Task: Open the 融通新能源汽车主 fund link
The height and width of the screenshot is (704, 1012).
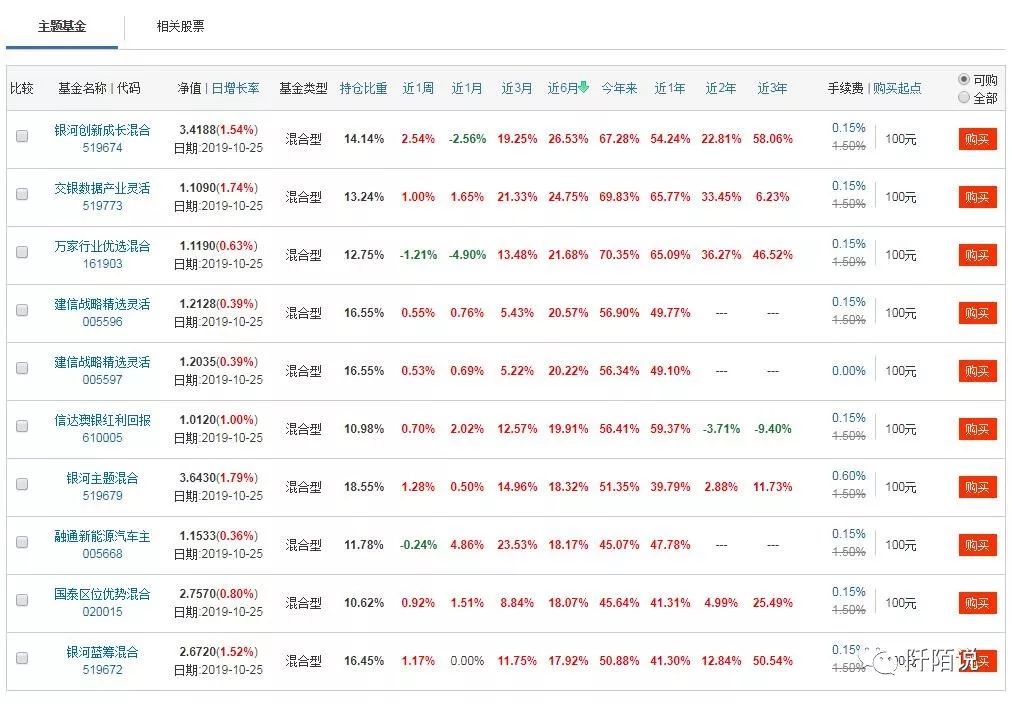Action: (102, 536)
